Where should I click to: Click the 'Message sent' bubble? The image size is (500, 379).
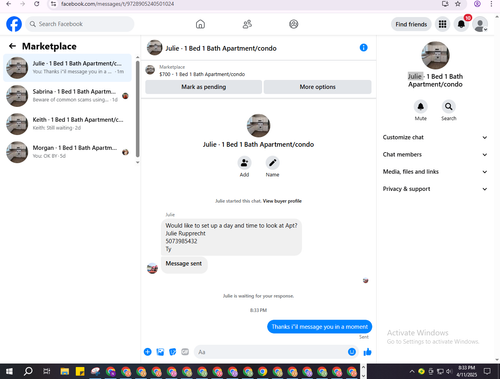pos(184,264)
